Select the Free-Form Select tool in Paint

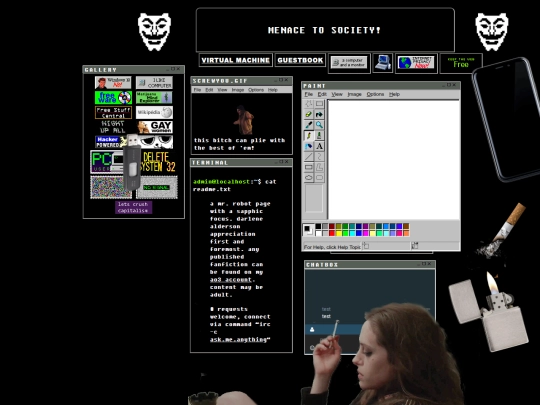click(x=309, y=104)
